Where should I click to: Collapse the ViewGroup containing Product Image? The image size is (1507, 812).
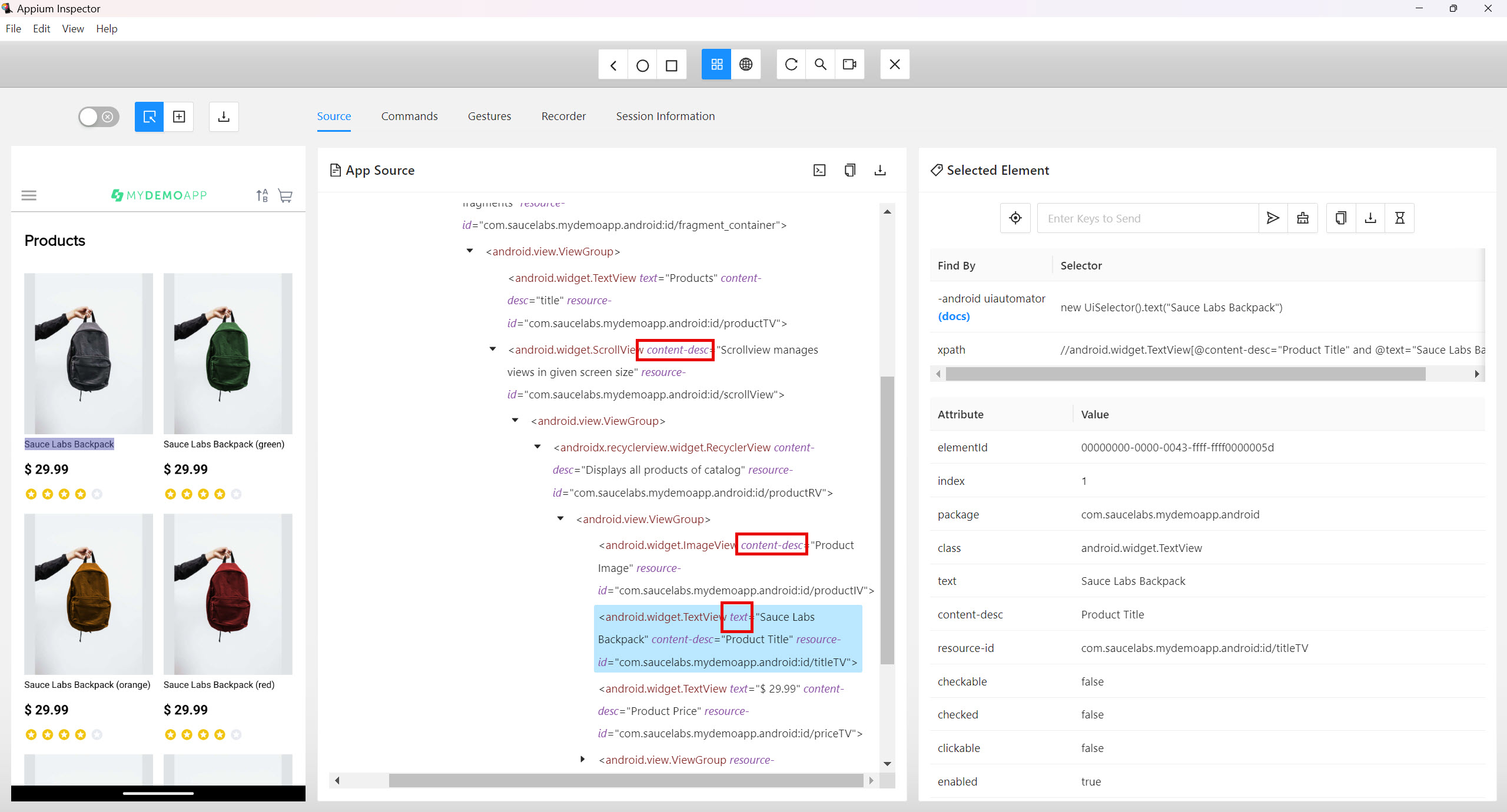560,519
